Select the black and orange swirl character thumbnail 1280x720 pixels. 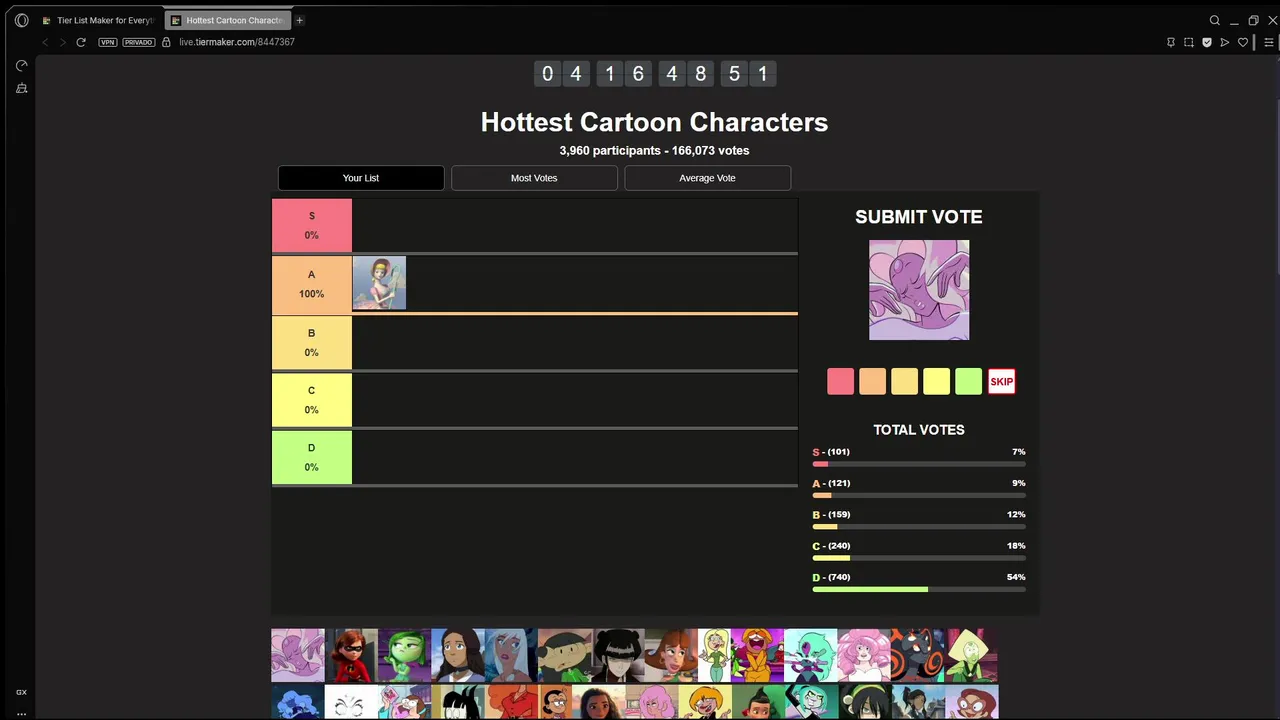[918, 655]
